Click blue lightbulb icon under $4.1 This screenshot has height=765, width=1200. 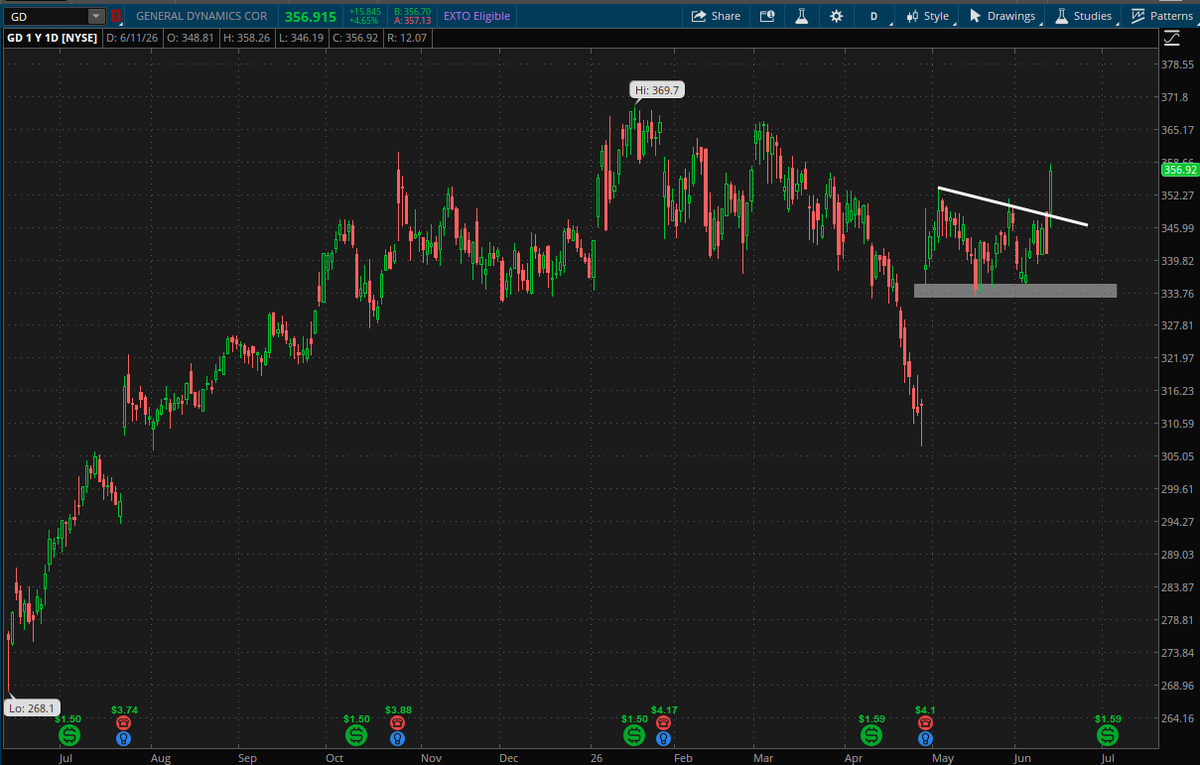click(x=925, y=740)
